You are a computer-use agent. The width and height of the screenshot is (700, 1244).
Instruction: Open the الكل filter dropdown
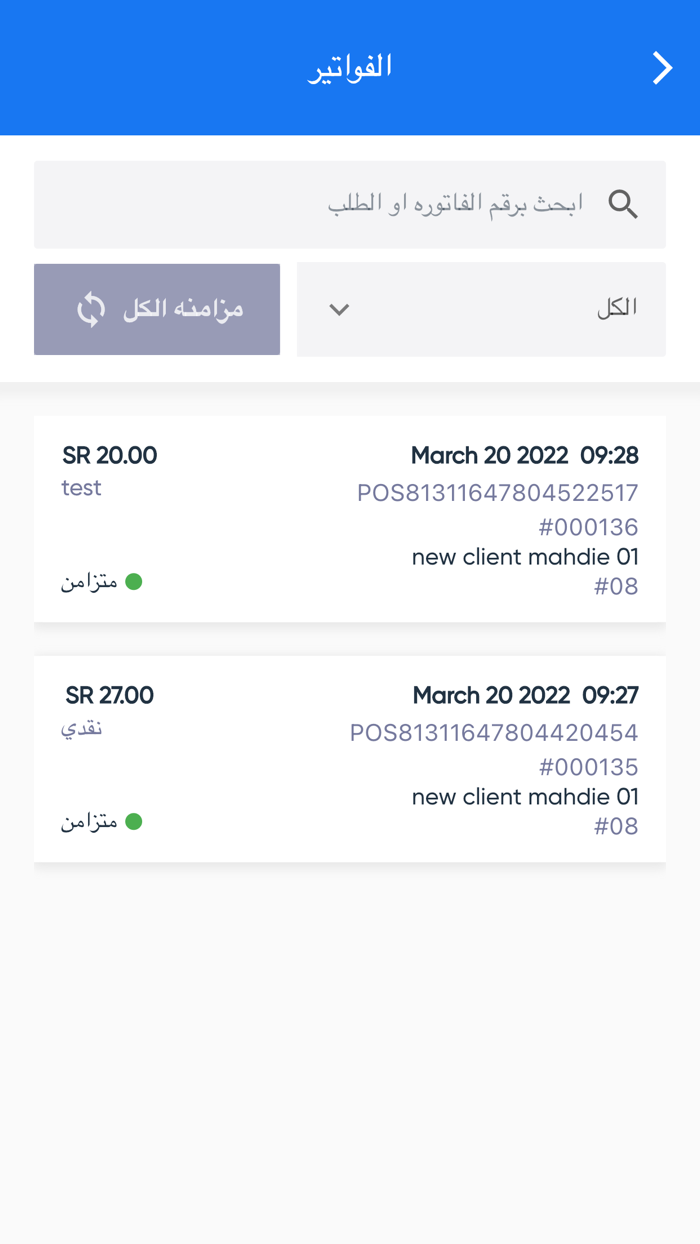pos(481,309)
